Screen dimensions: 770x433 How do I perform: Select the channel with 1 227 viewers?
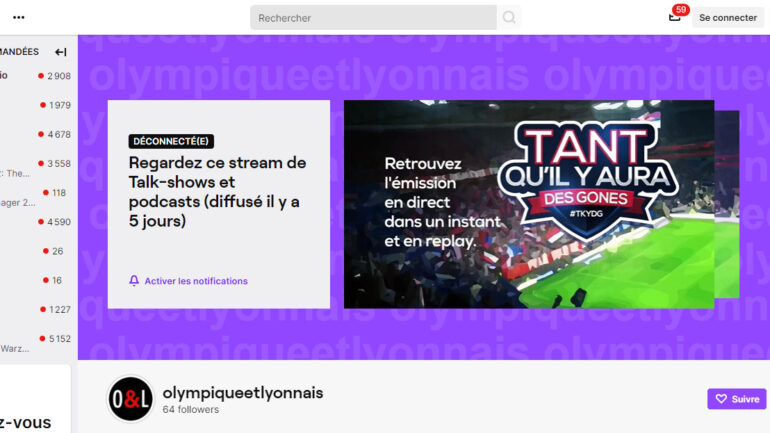[35, 310]
